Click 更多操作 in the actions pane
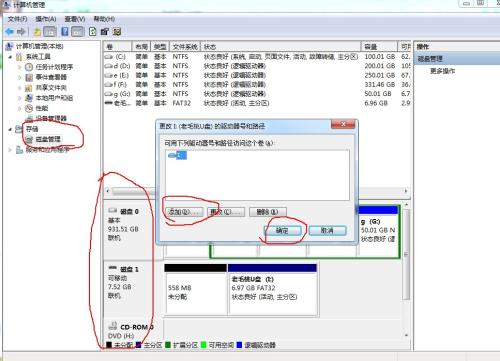The image size is (500, 361). [442, 71]
